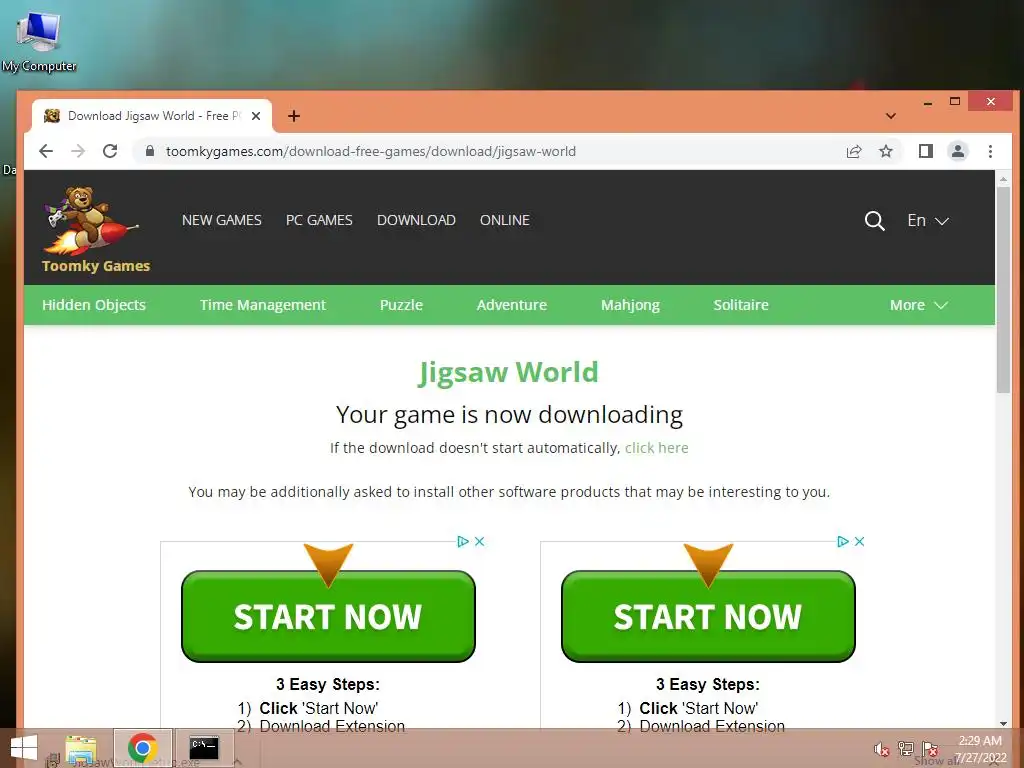
Task: View site info via padlock icon
Action: 150,152
